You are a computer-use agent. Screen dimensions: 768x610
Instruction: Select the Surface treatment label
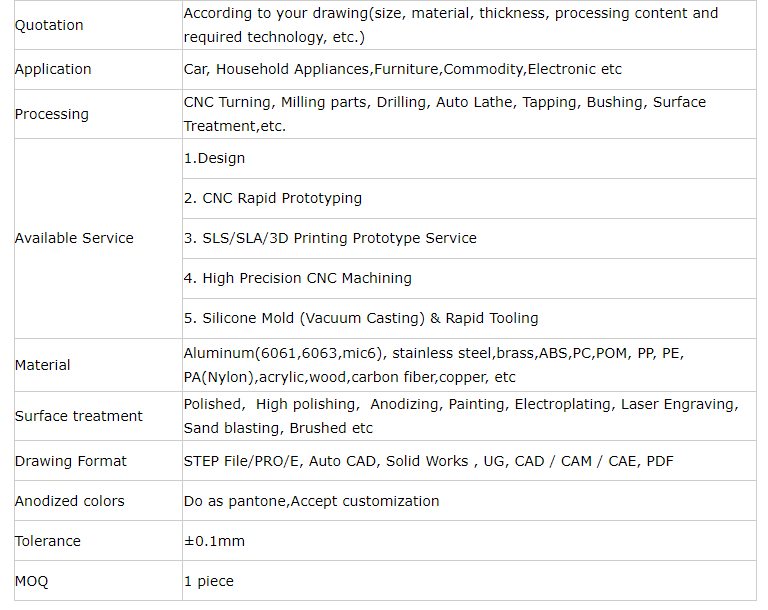click(x=78, y=416)
